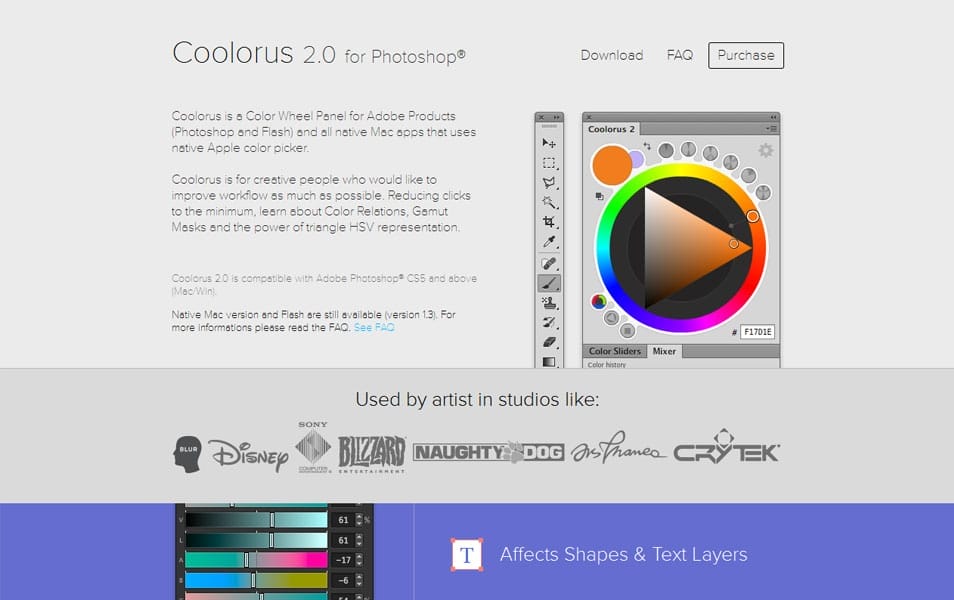Click the hue ring's orange handle
This screenshot has width=954, height=600.
753,216
